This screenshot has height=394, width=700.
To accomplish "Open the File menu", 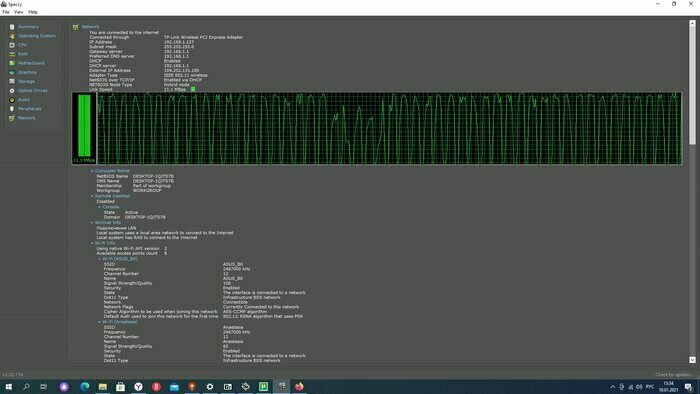I will [x=6, y=12].
